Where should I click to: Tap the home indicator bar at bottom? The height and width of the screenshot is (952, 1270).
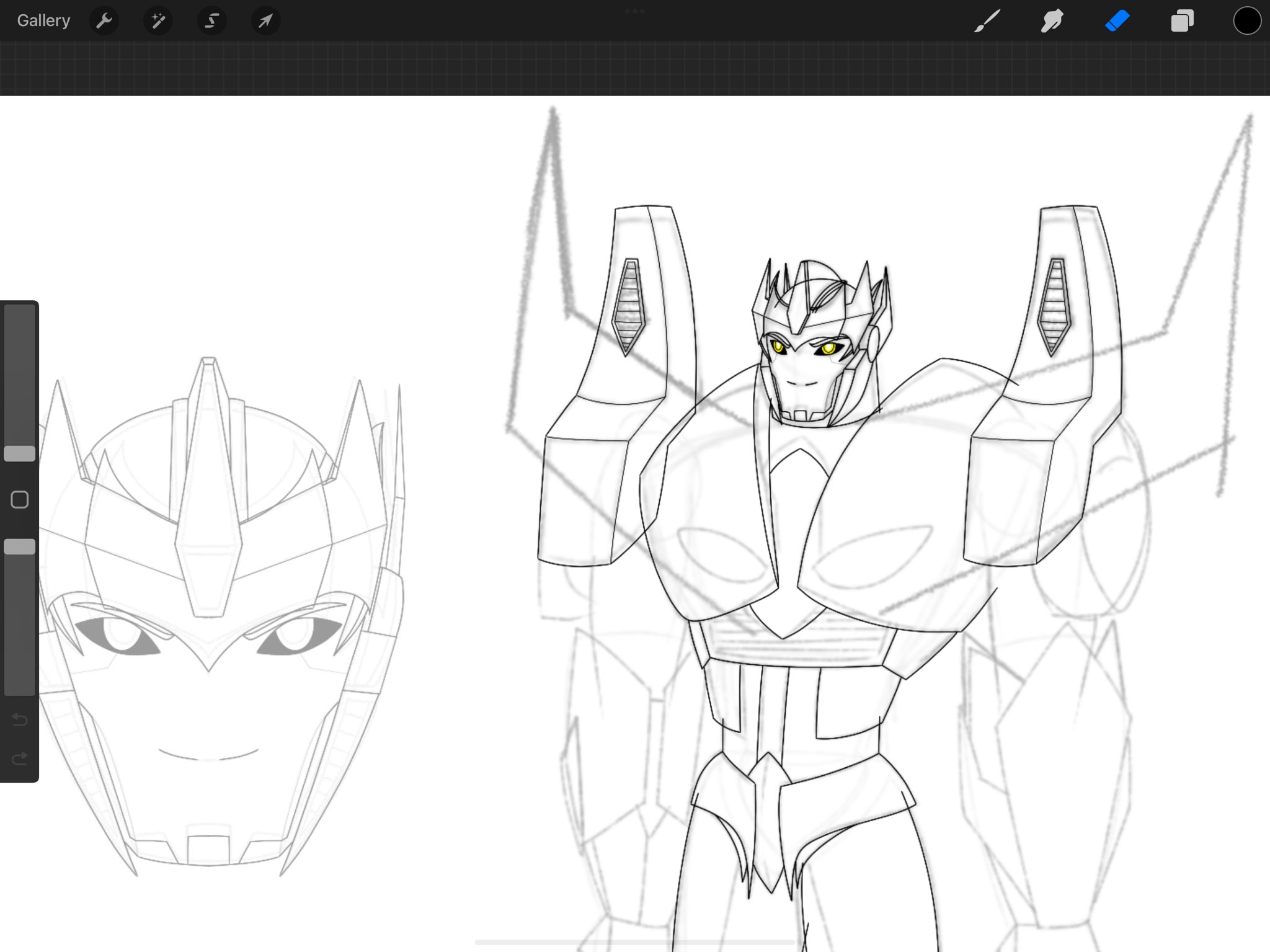pos(635,942)
